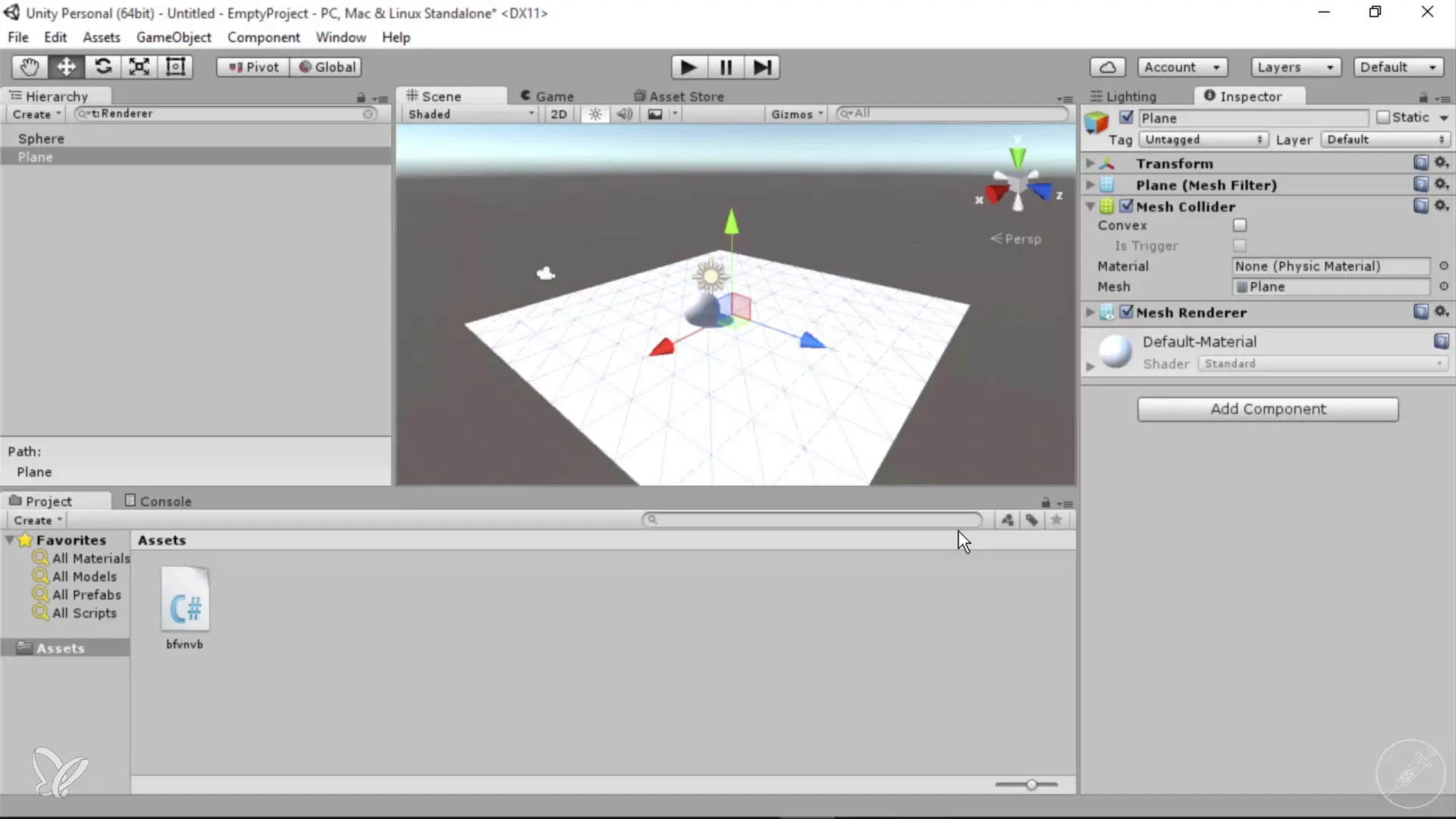Open the Layer dropdown showing Default
The image size is (1456, 819).
pos(1385,140)
